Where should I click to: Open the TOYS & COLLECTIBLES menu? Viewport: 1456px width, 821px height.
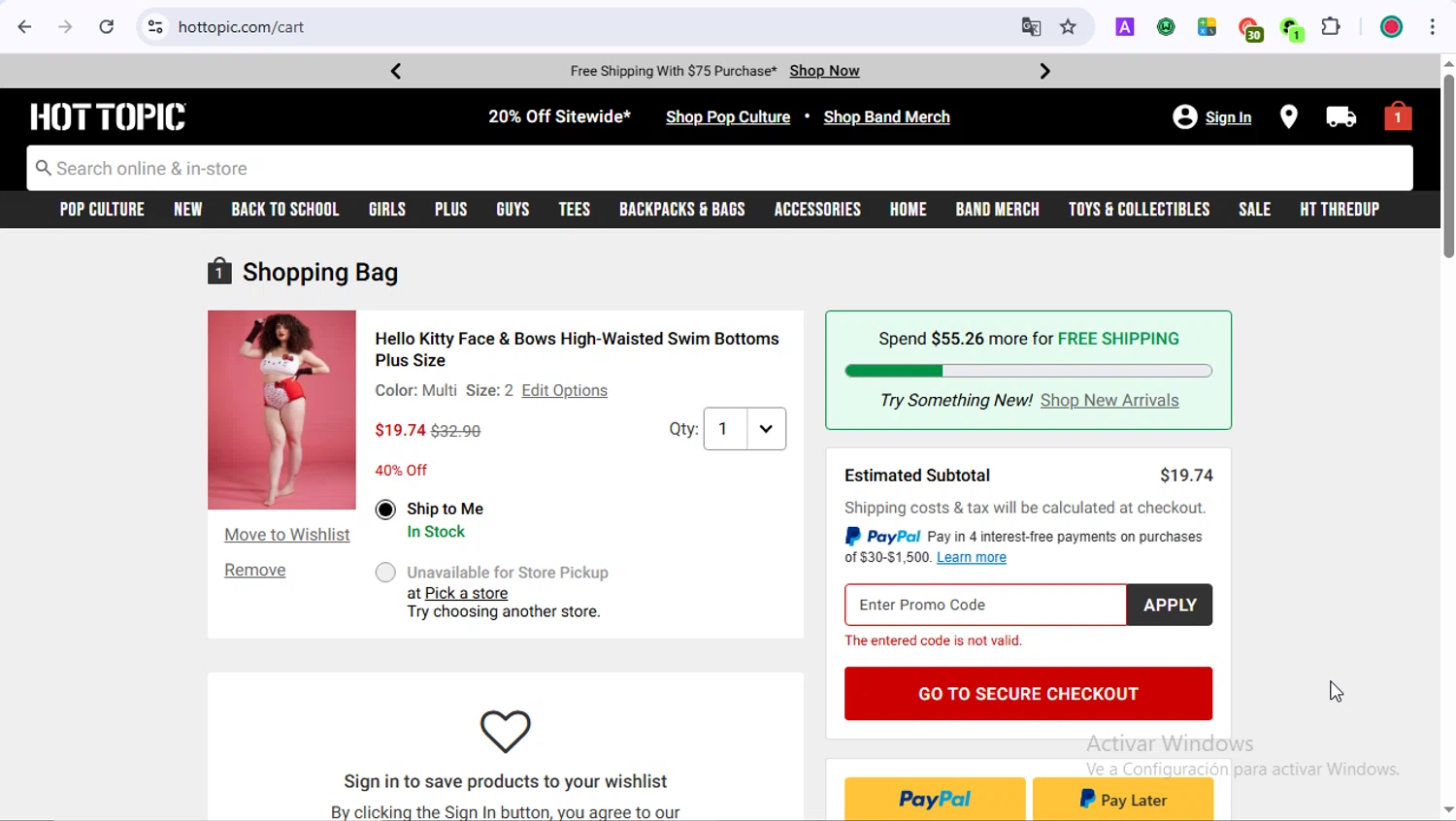tap(1140, 210)
